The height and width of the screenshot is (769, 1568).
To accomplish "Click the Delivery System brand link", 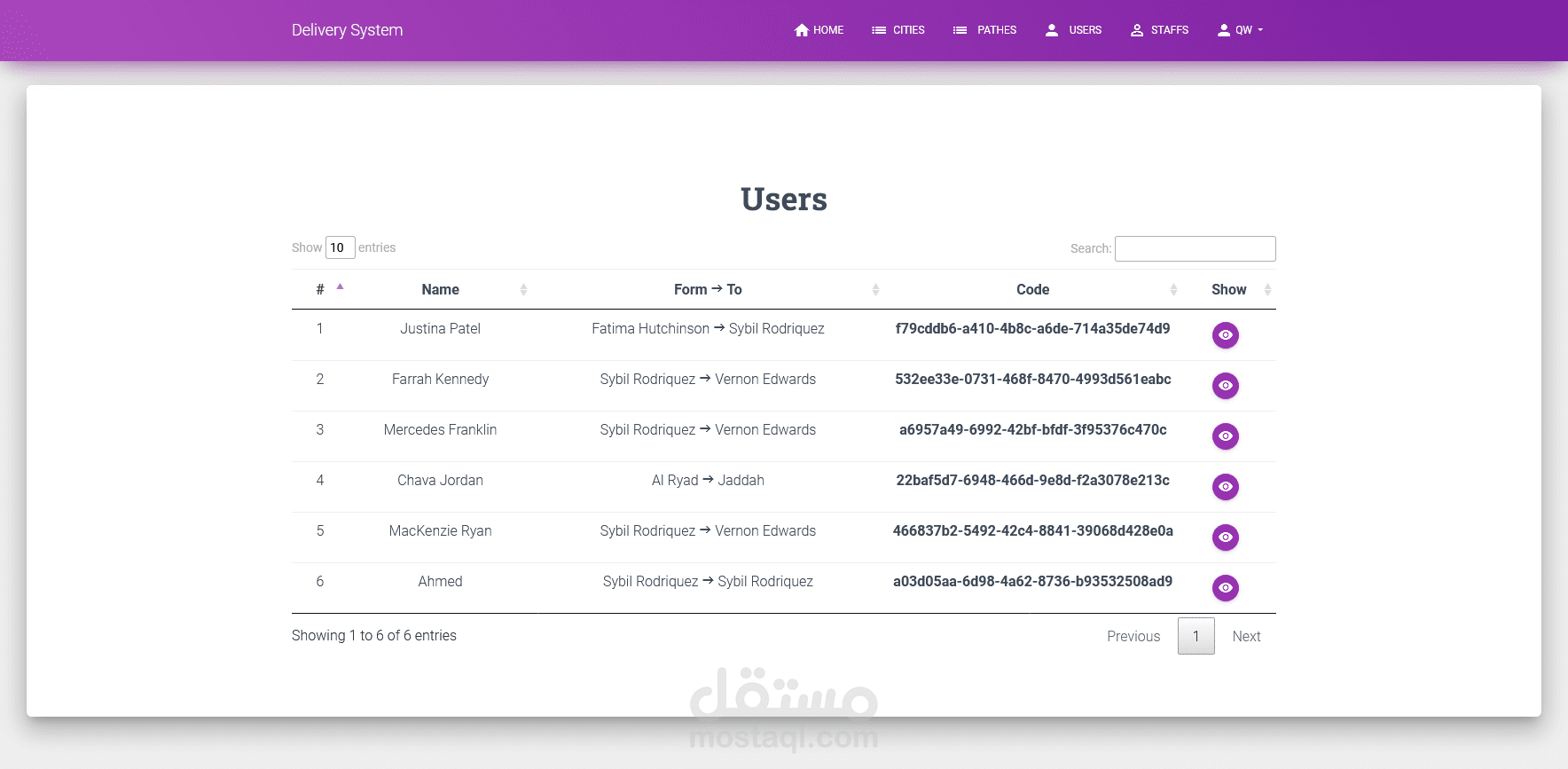I will 347,30.
